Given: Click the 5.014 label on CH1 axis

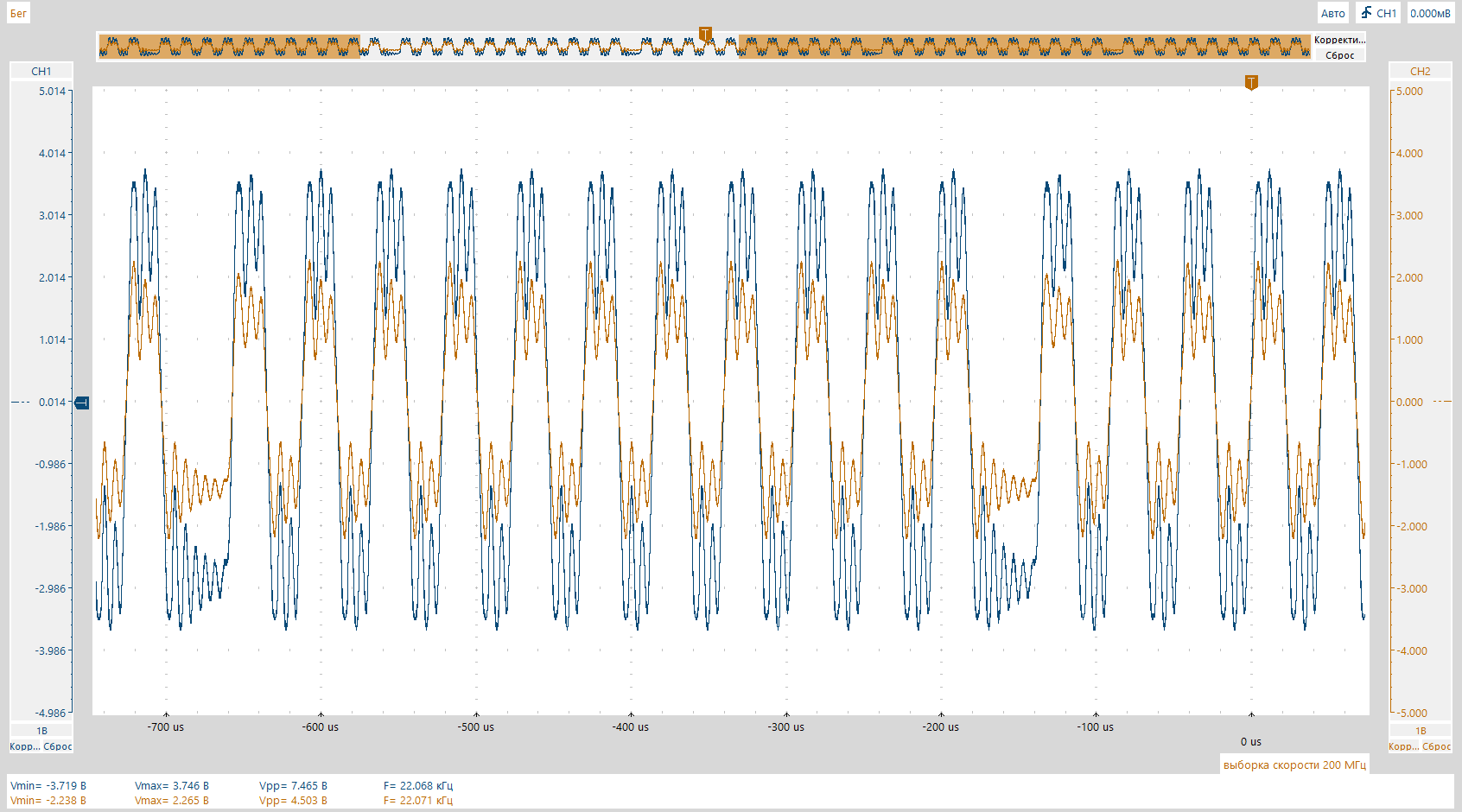Looking at the screenshot, I should pos(52,91).
